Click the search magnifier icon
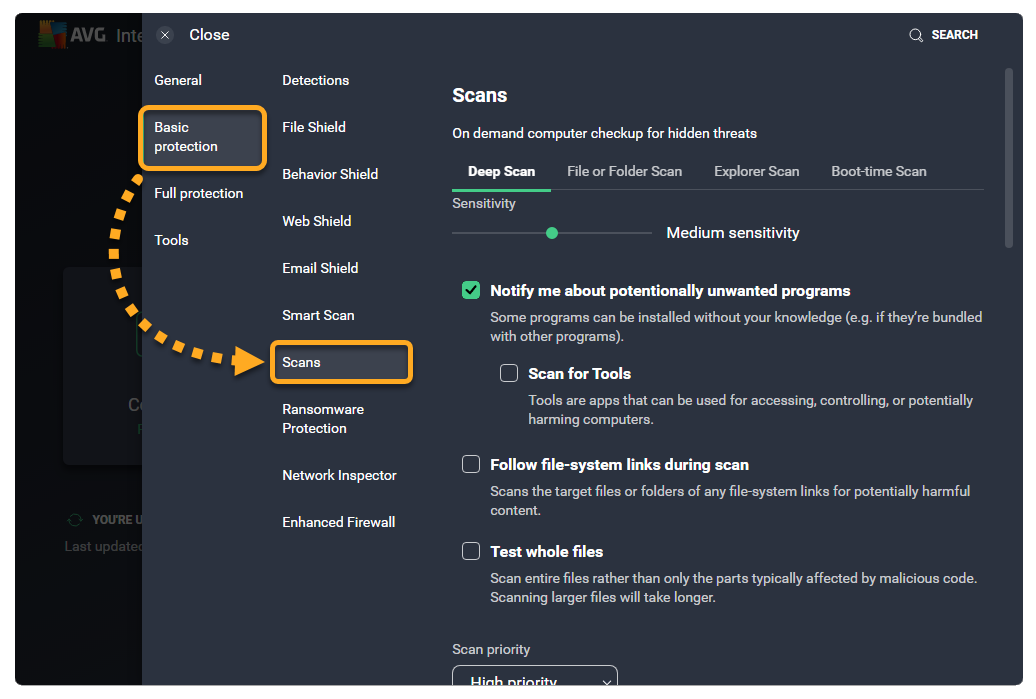The height and width of the screenshot is (699, 1036). (915, 35)
